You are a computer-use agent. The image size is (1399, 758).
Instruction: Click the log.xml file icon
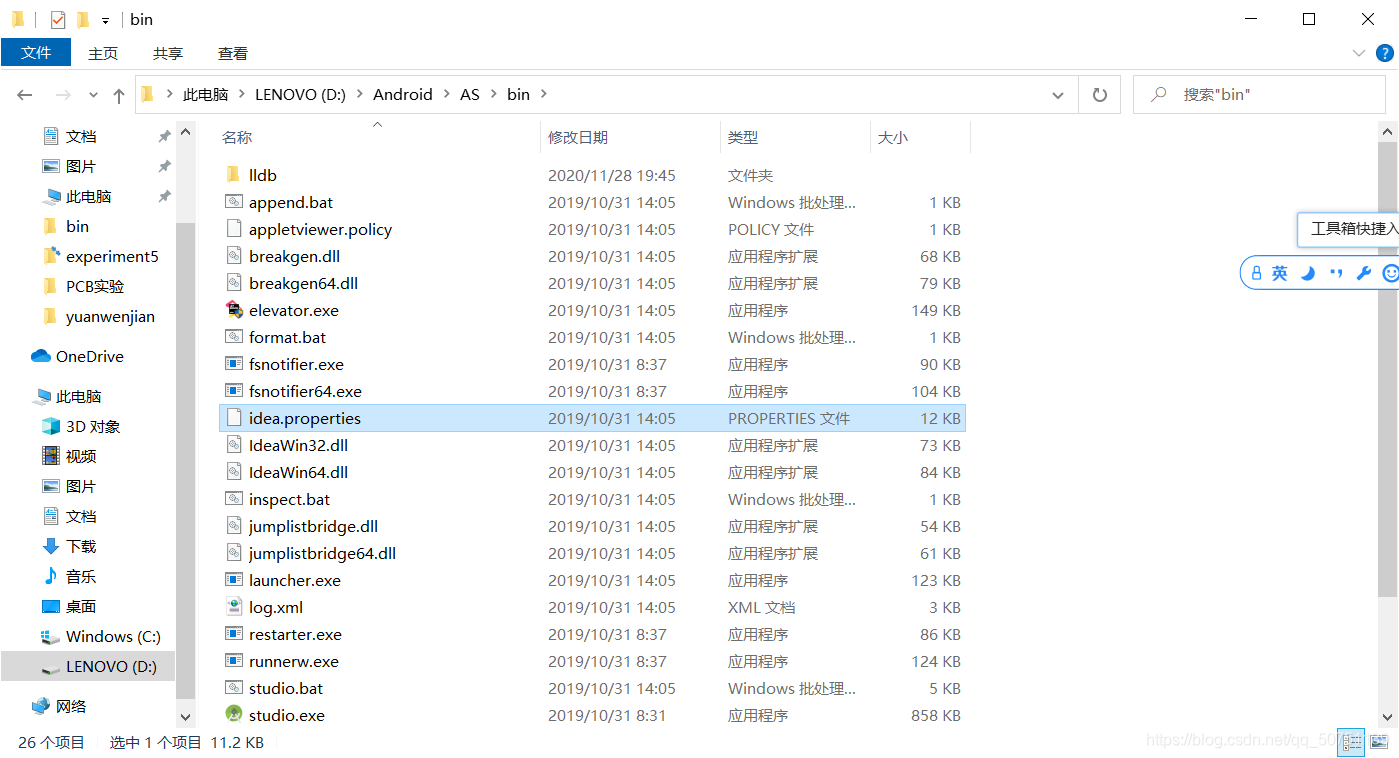point(233,607)
